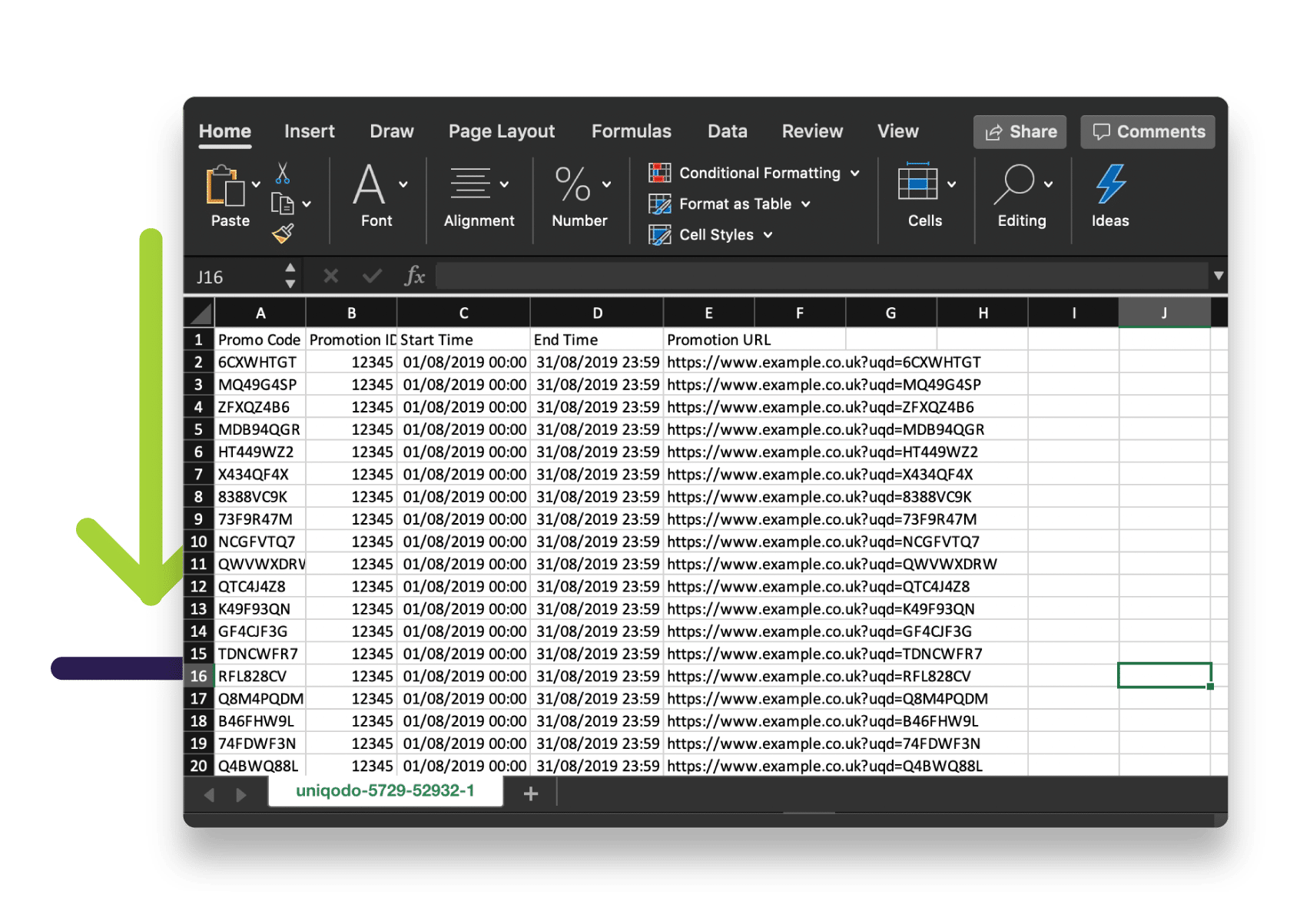
Task: Open the Formulas ribbon tab
Action: pos(632,131)
